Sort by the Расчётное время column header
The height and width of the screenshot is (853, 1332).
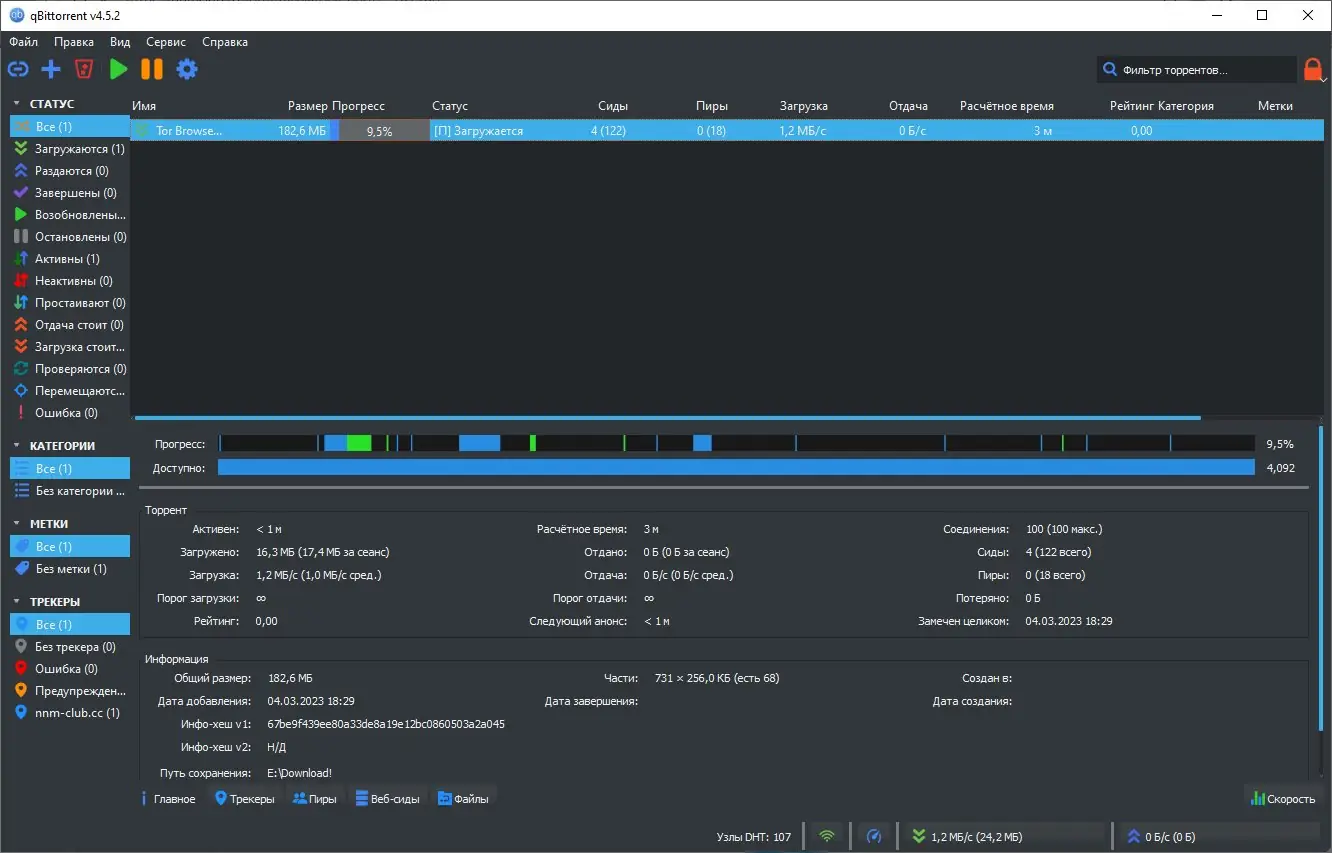[x=1007, y=106]
